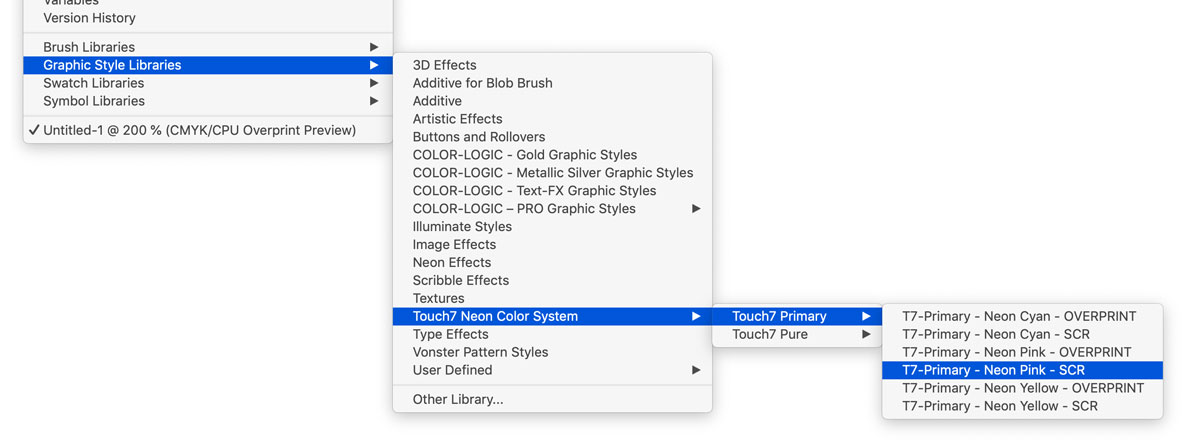Open Vonster Pattern Styles library
This screenshot has height=448, width=1200.
[x=552, y=353]
